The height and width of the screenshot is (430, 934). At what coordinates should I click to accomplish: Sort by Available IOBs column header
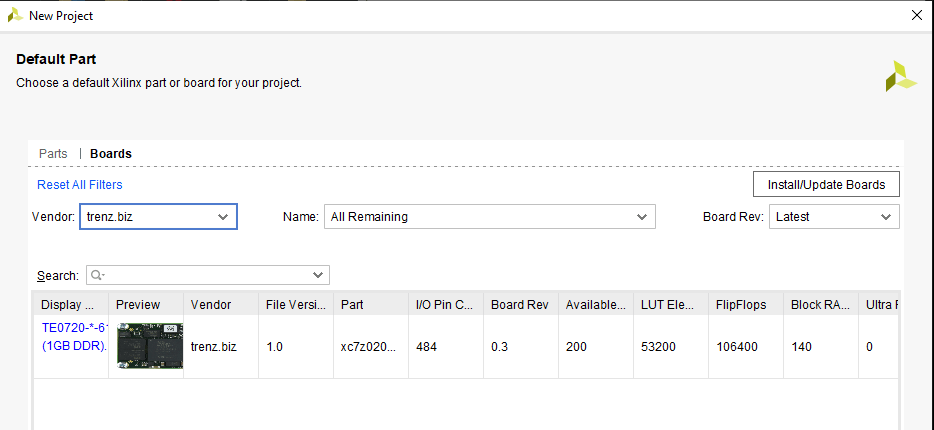(596, 304)
